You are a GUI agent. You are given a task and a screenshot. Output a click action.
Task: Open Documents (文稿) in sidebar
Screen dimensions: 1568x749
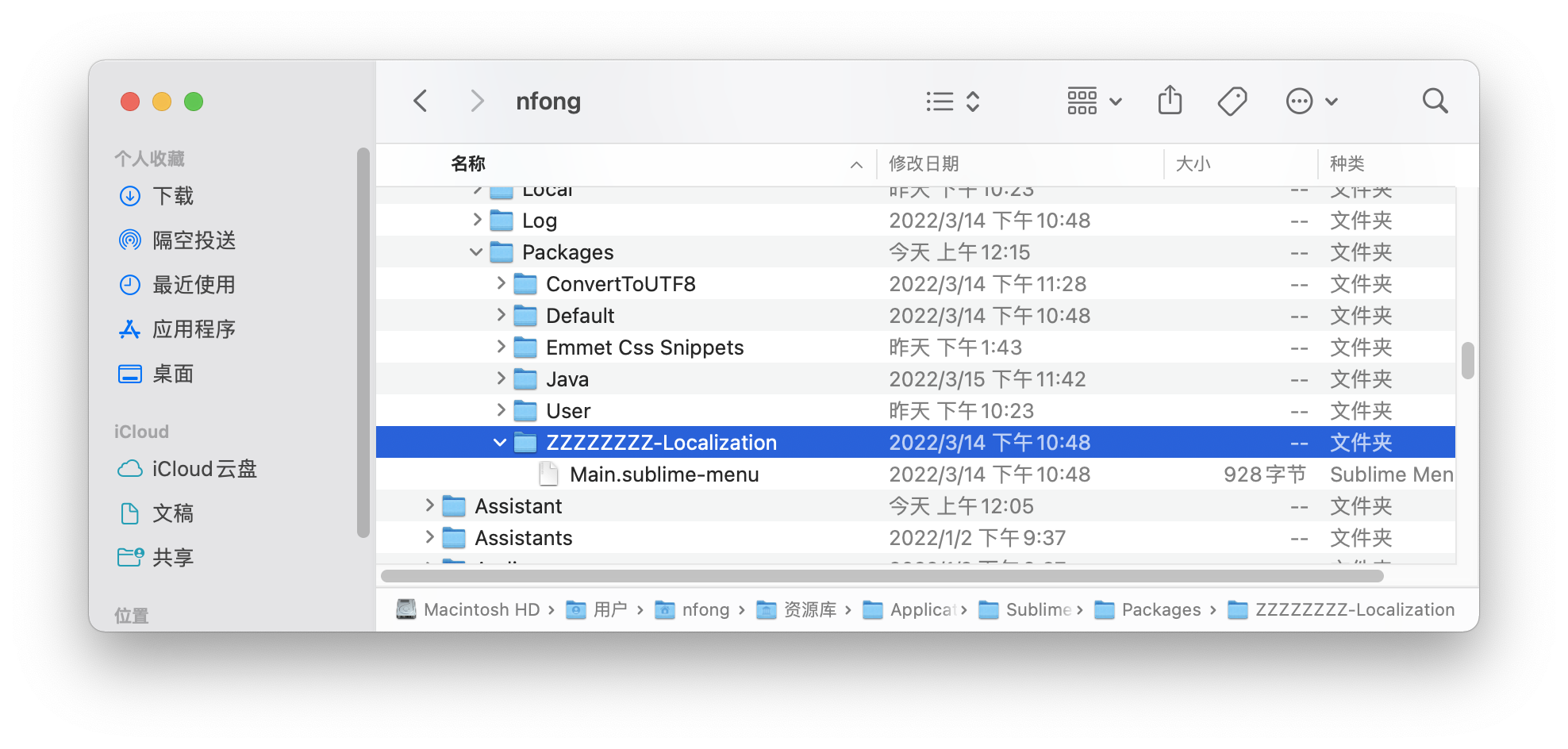coord(156,513)
